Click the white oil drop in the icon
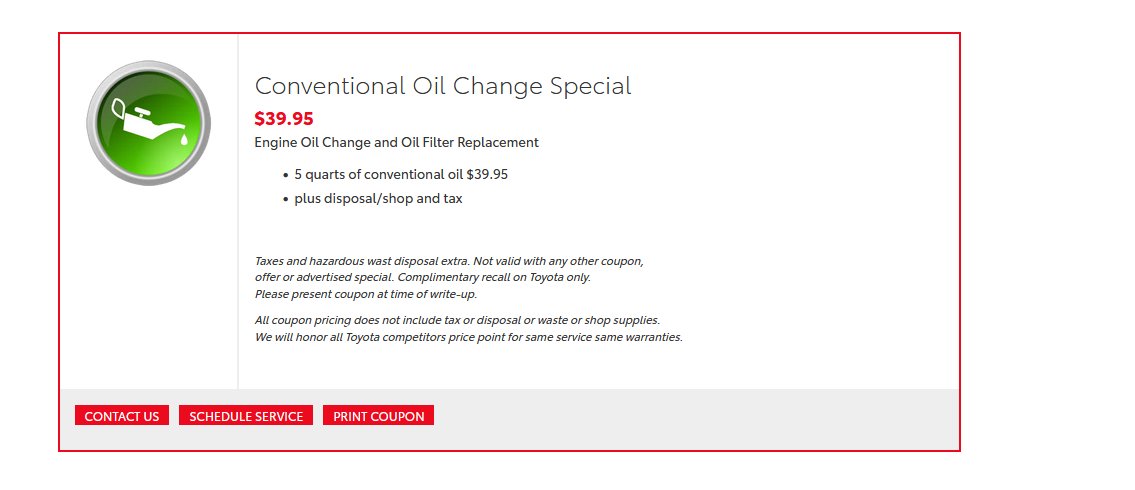The height and width of the screenshot is (490, 1135). [x=184, y=138]
